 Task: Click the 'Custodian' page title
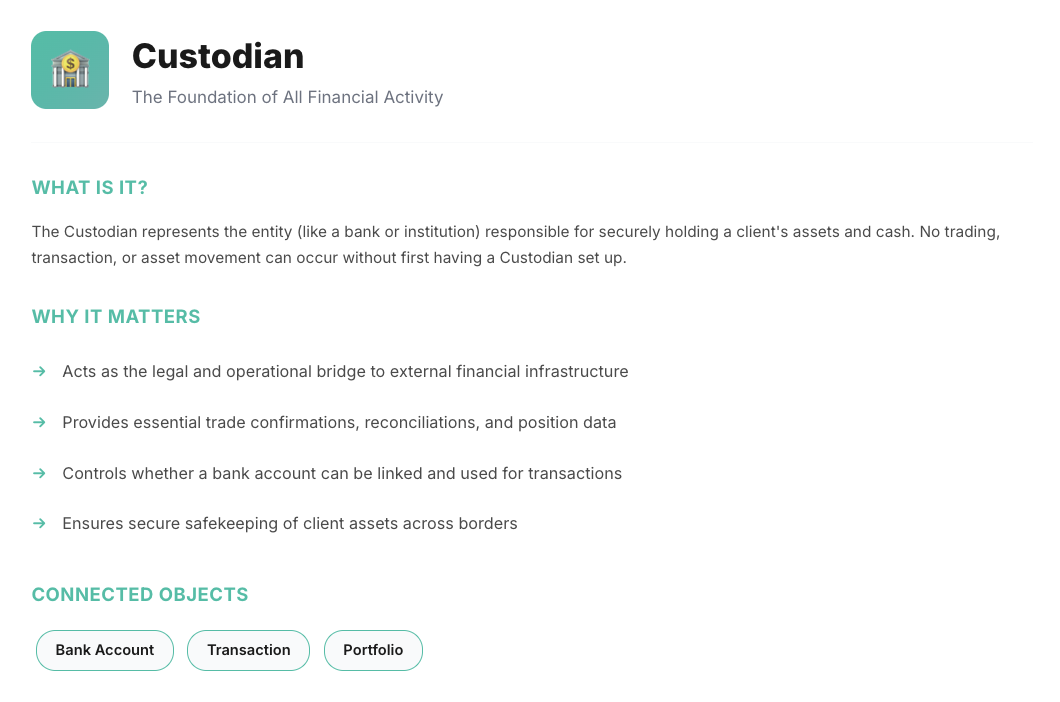click(x=218, y=56)
